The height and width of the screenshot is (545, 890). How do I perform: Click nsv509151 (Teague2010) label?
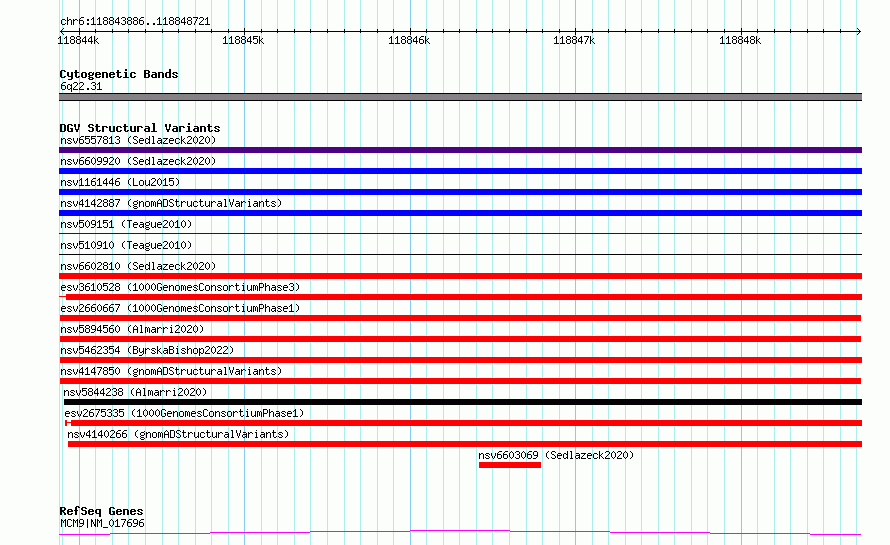point(126,224)
